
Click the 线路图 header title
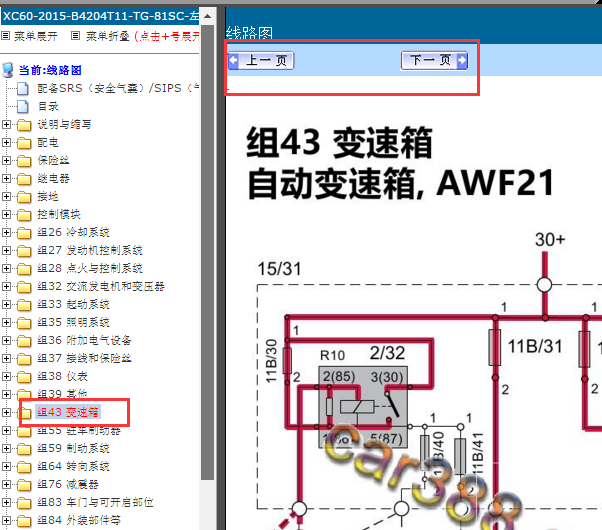[249, 33]
